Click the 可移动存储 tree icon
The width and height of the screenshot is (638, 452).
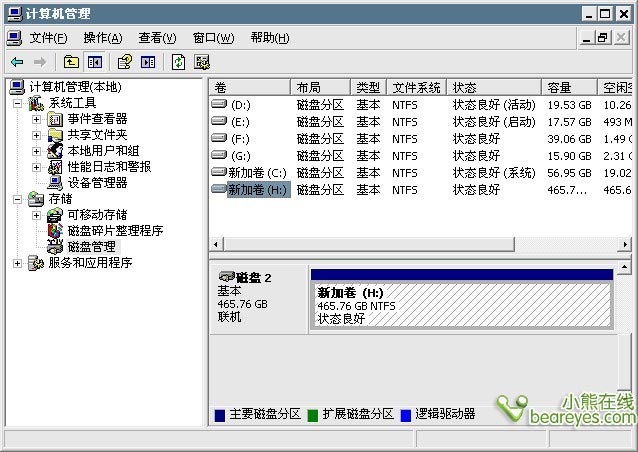coord(55,215)
